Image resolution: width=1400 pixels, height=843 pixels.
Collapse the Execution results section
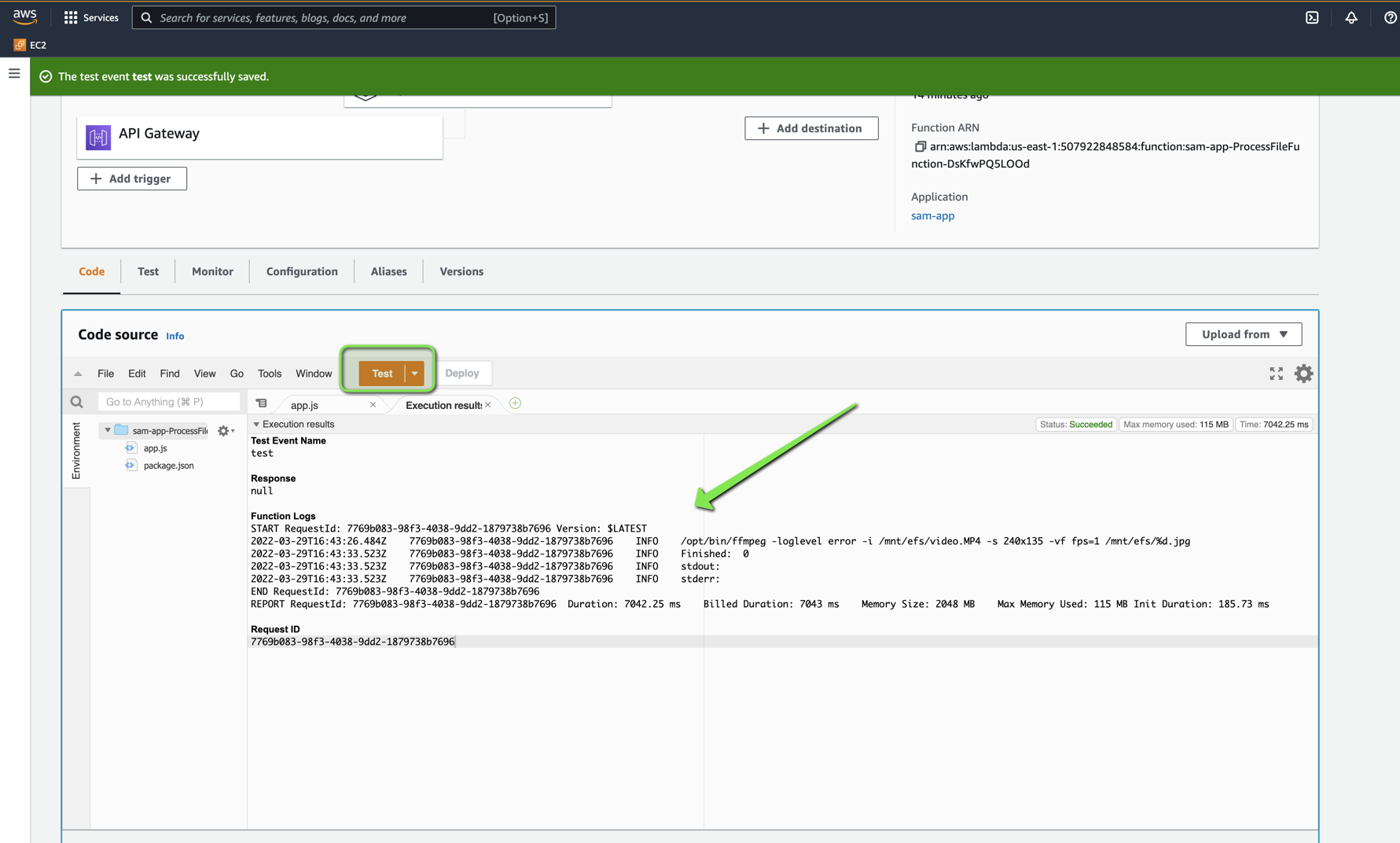click(256, 425)
